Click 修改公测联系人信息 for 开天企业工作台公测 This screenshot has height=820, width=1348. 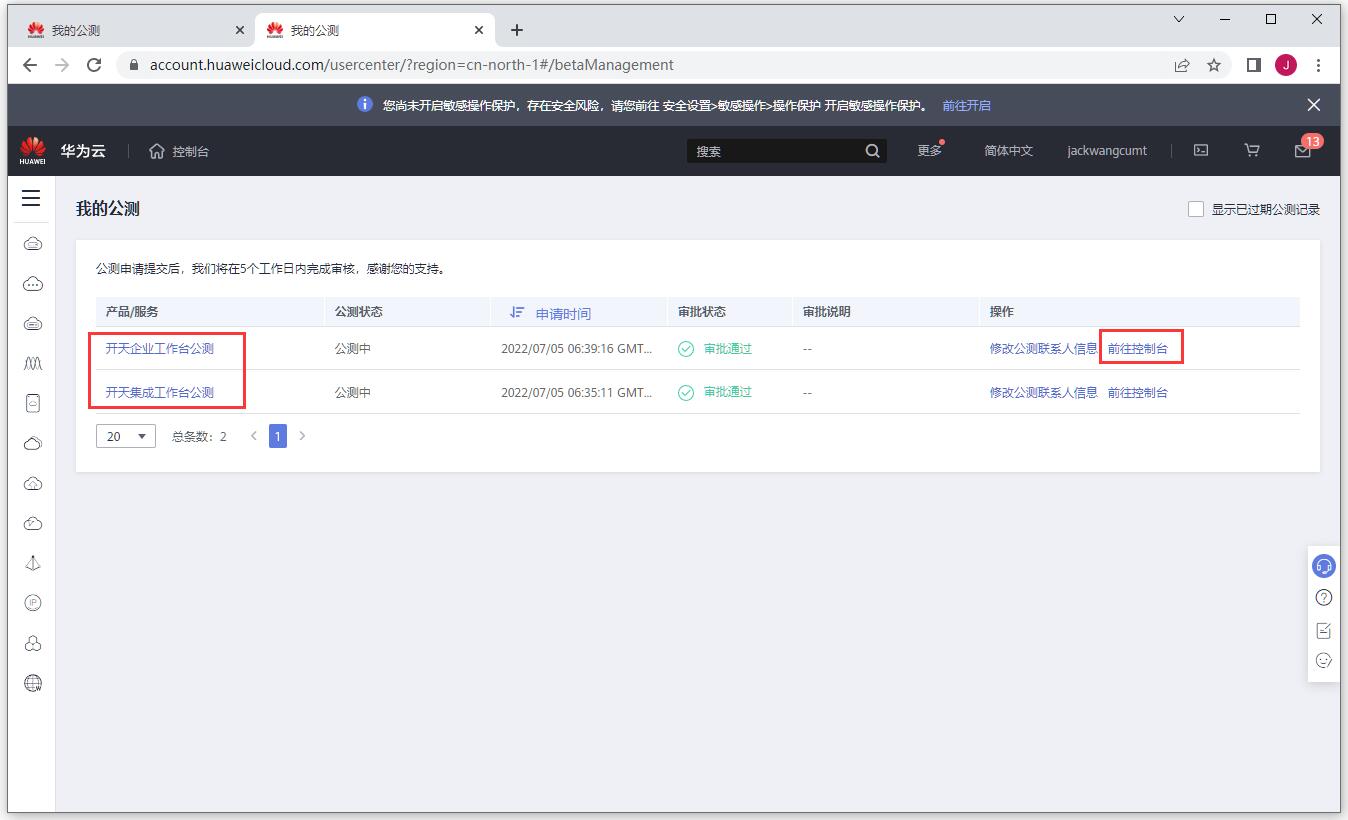click(1044, 349)
